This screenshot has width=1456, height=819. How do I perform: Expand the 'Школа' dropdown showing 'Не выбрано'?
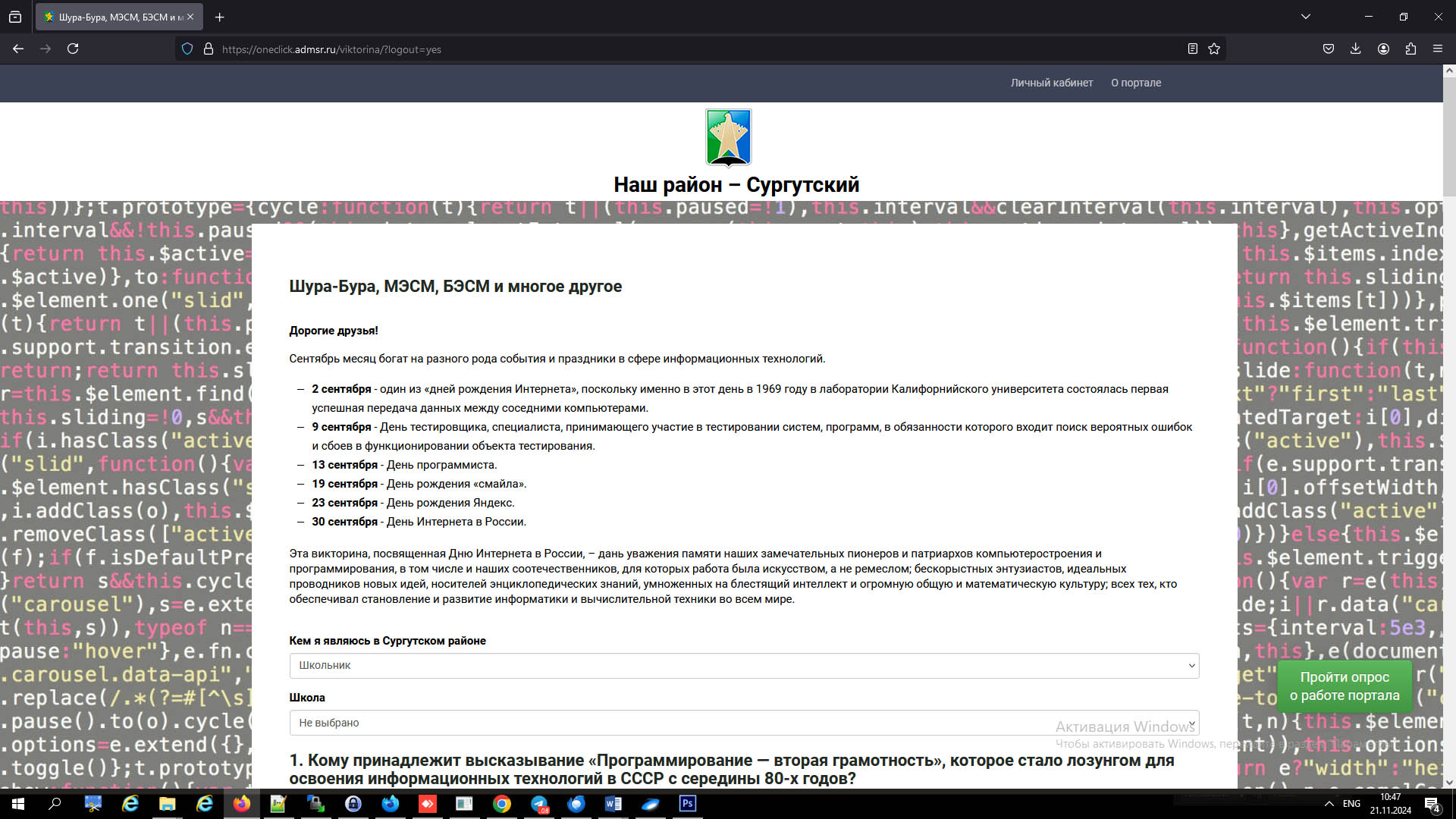coord(743,723)
